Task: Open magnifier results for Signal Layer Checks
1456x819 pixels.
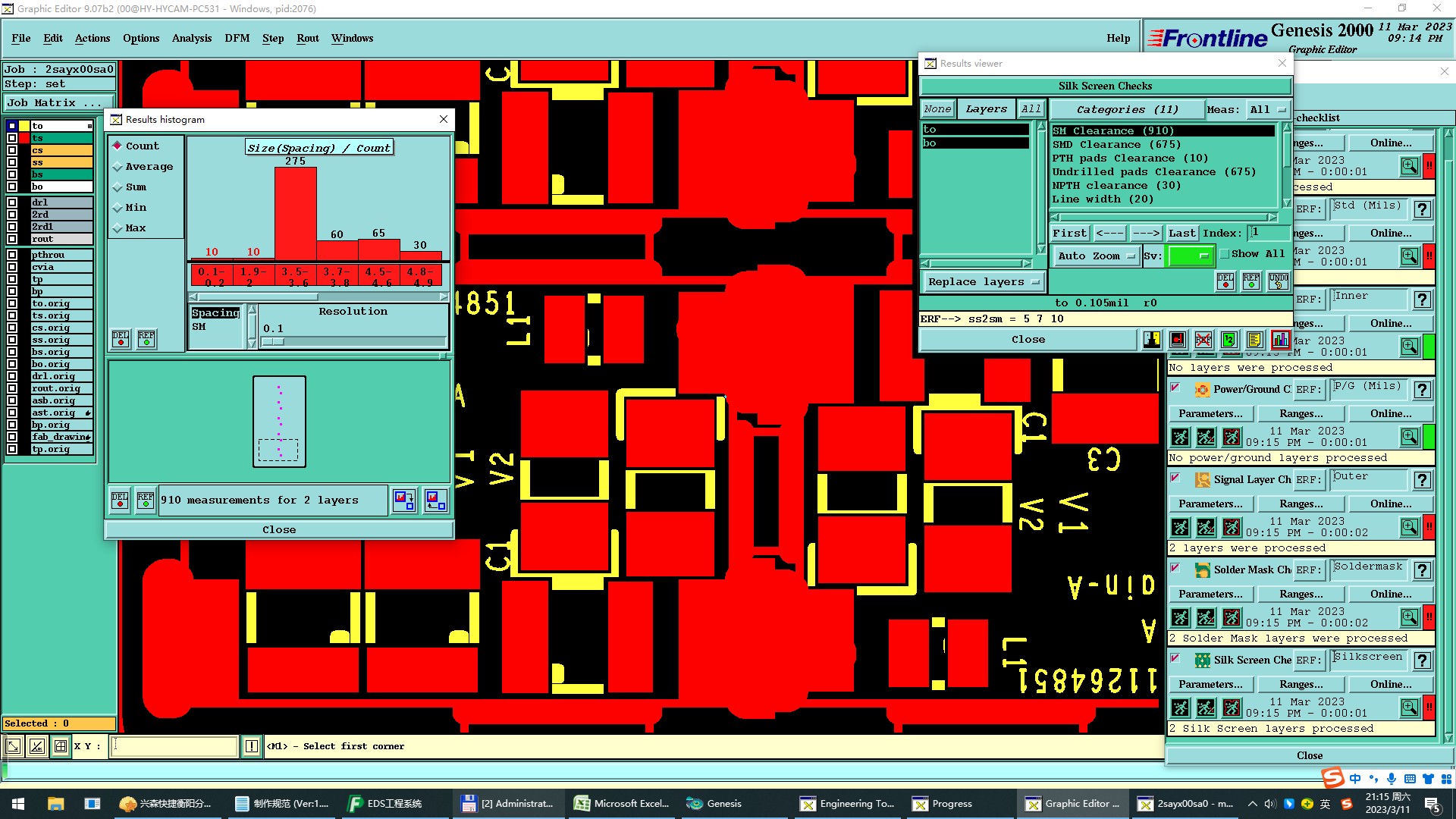Action: (x=1410, y=527)
